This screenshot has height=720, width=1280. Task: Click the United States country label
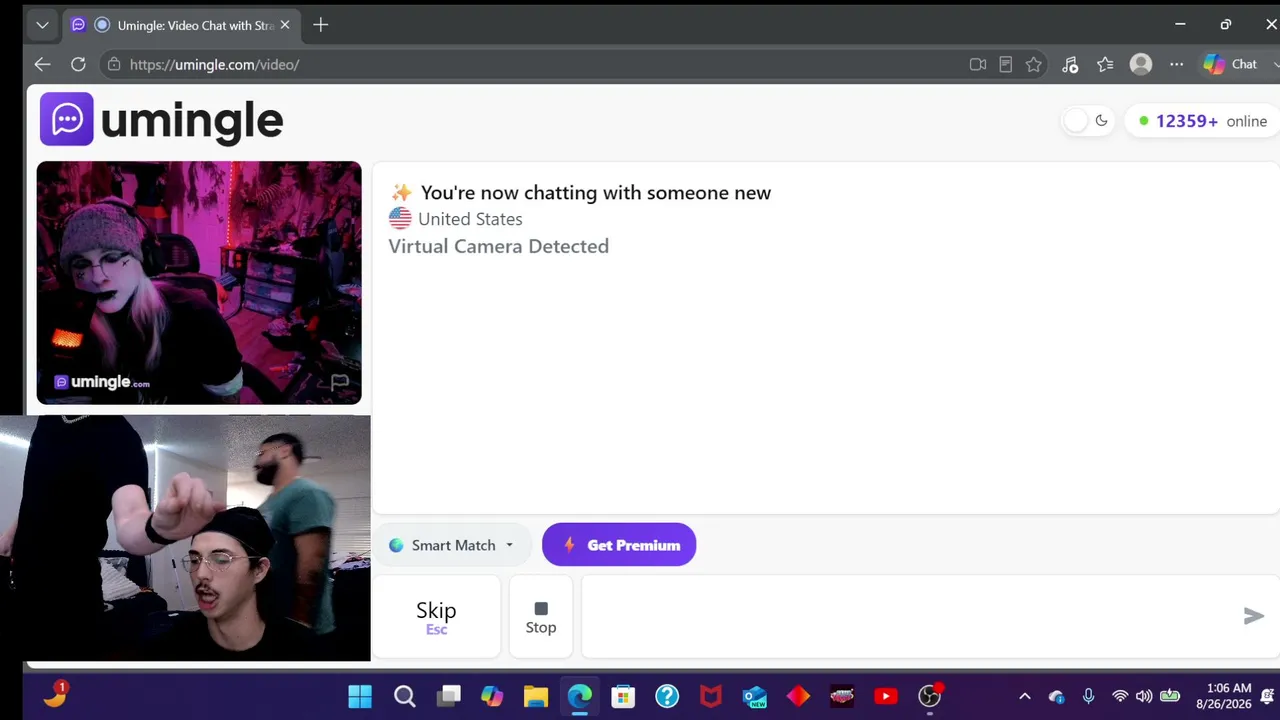tap(470, 219)
